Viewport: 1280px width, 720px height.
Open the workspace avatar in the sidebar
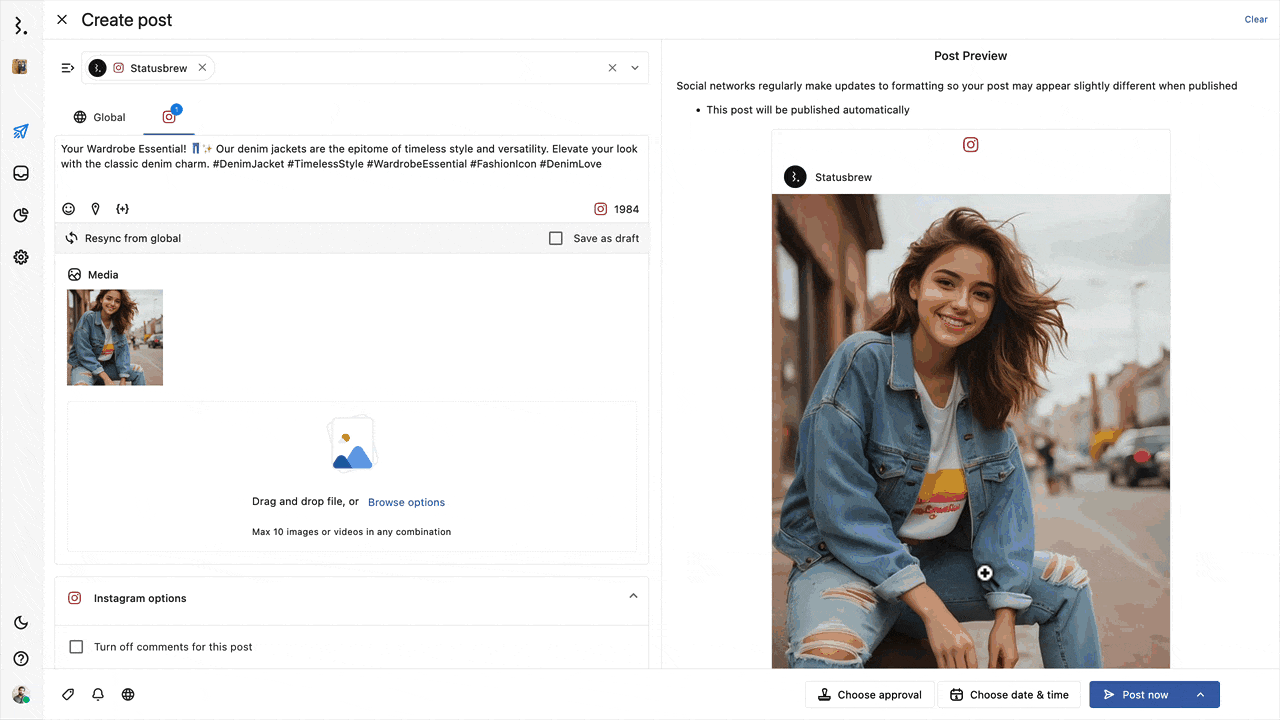point(20,67)
